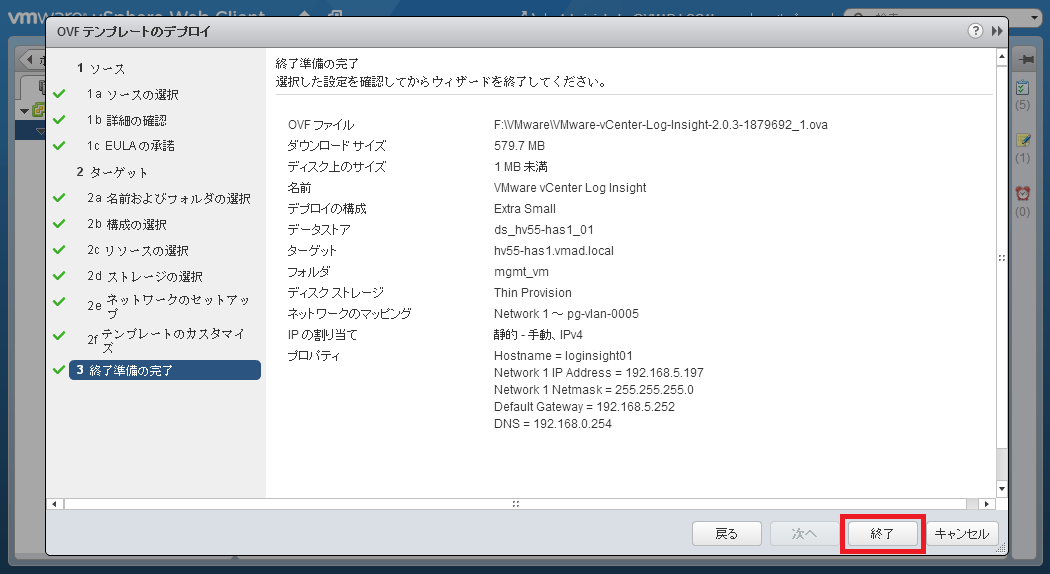Image resolution: width=1050 pixels, height=574 pixels.
Task: Click the hv55-has1.vmad.local target value
Action: pos(554,250)
